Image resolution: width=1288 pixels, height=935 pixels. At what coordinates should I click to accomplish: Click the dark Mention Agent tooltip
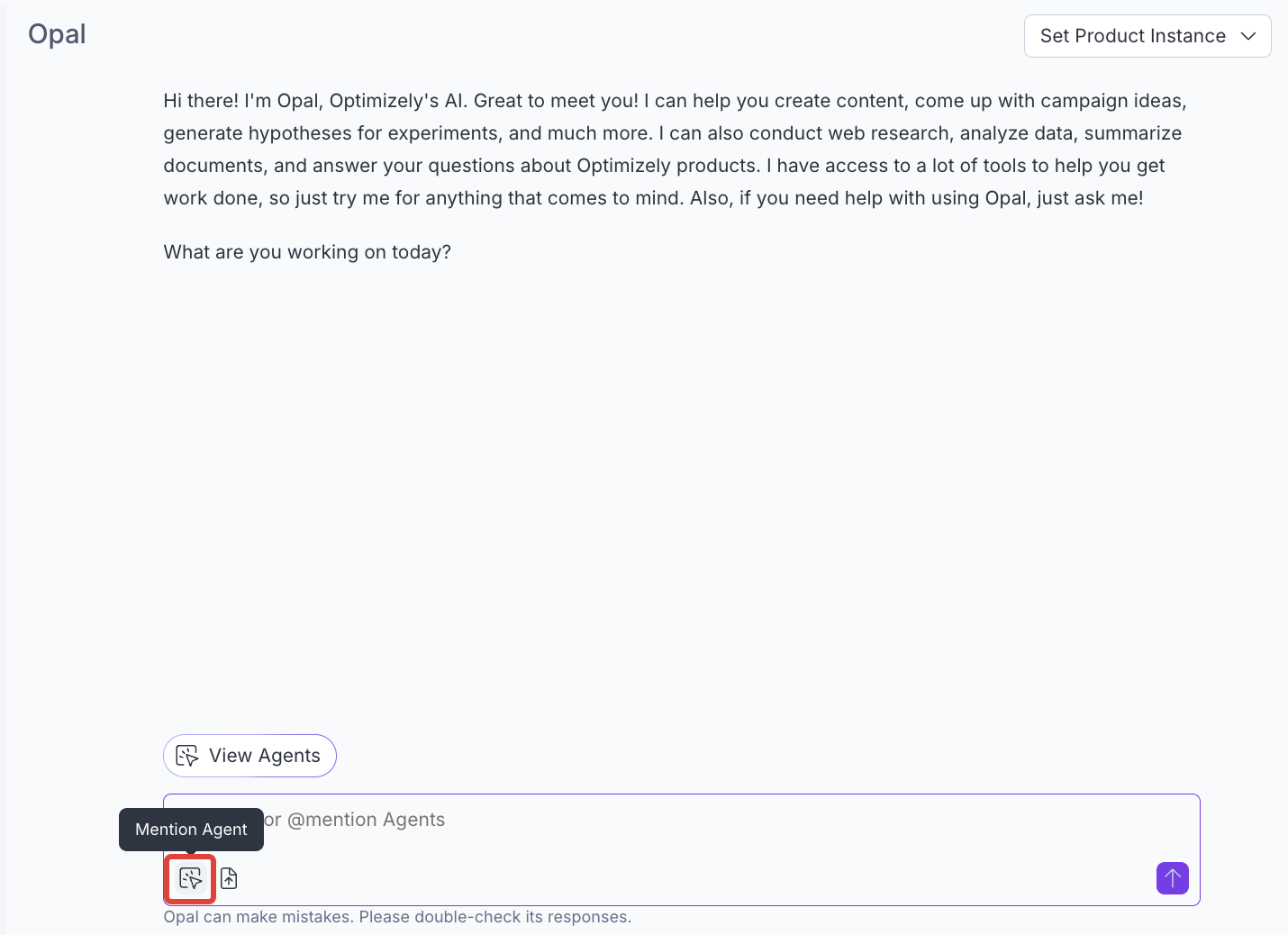coord(191,830)
